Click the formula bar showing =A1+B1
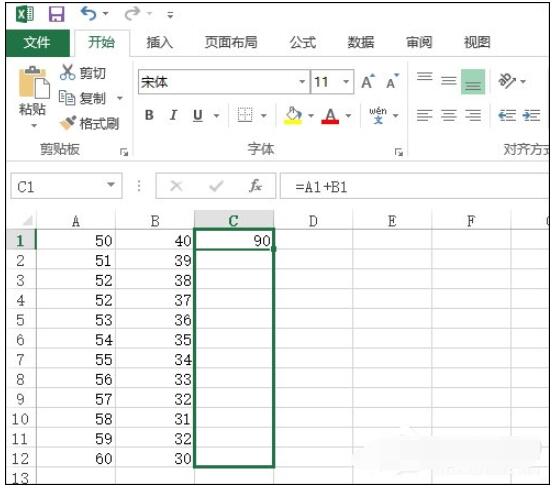The width and height of the screenshot is (553, 488). point(414,186)
